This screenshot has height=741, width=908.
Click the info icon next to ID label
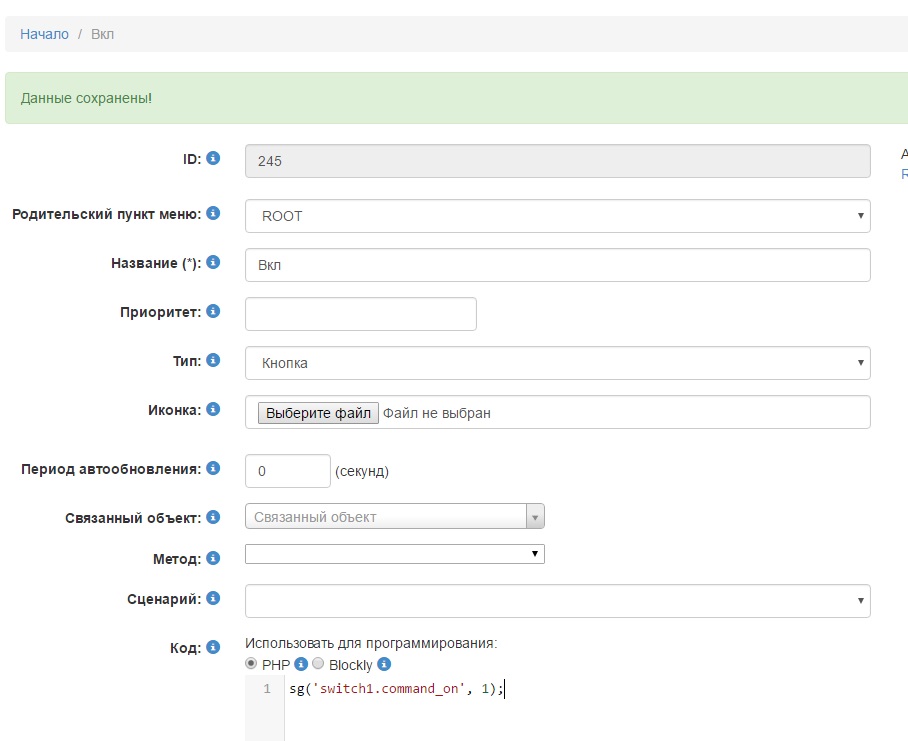click(213, 158)
